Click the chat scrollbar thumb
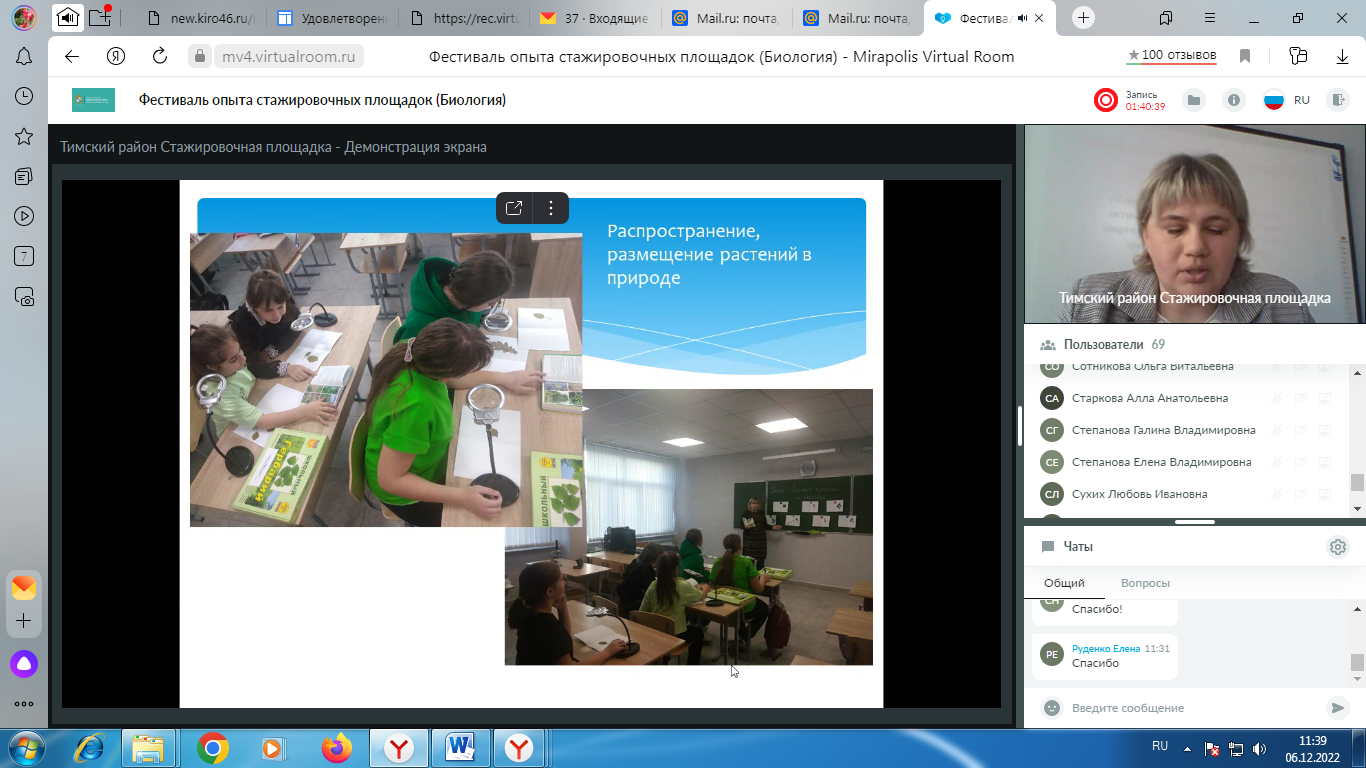This screenshot has width=1366, height=768. click(x=1357, y=662)
